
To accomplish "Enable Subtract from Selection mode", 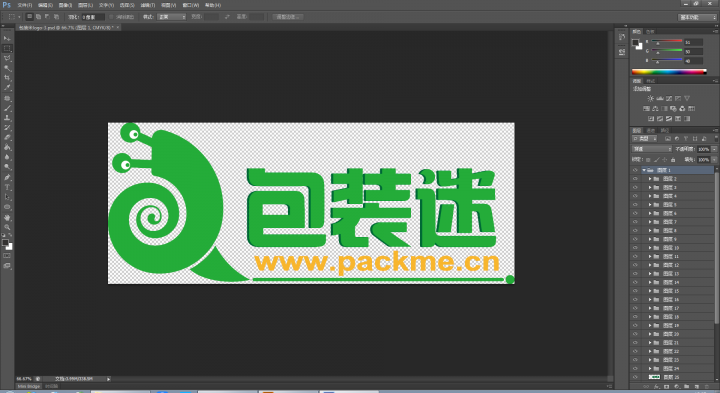I will click(47, 17).
